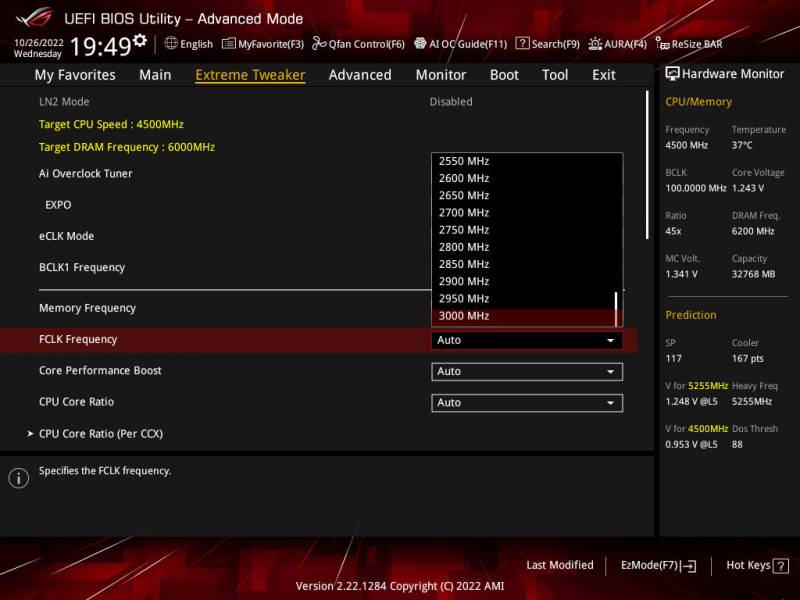Expand CPU Core Ratio (Per CCX) submenu

pyautogui.click(x=101, y=434)
